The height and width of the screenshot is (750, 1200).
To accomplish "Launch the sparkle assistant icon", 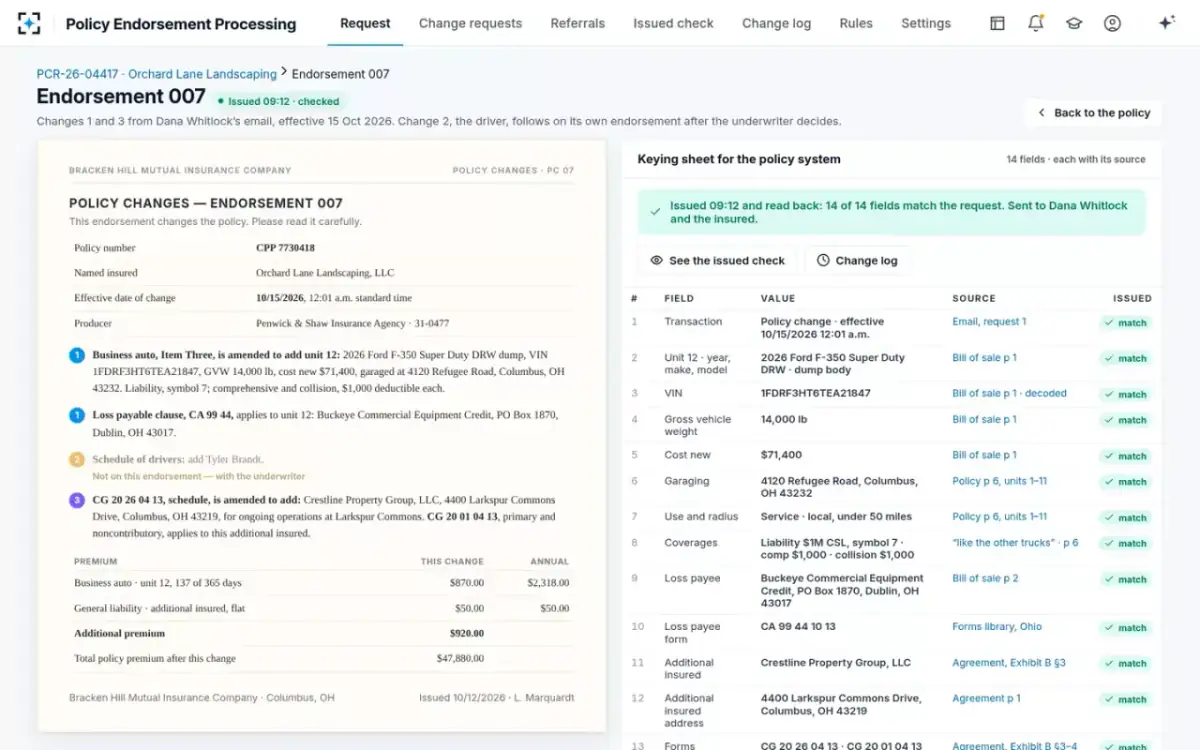I will [1166, 23].
